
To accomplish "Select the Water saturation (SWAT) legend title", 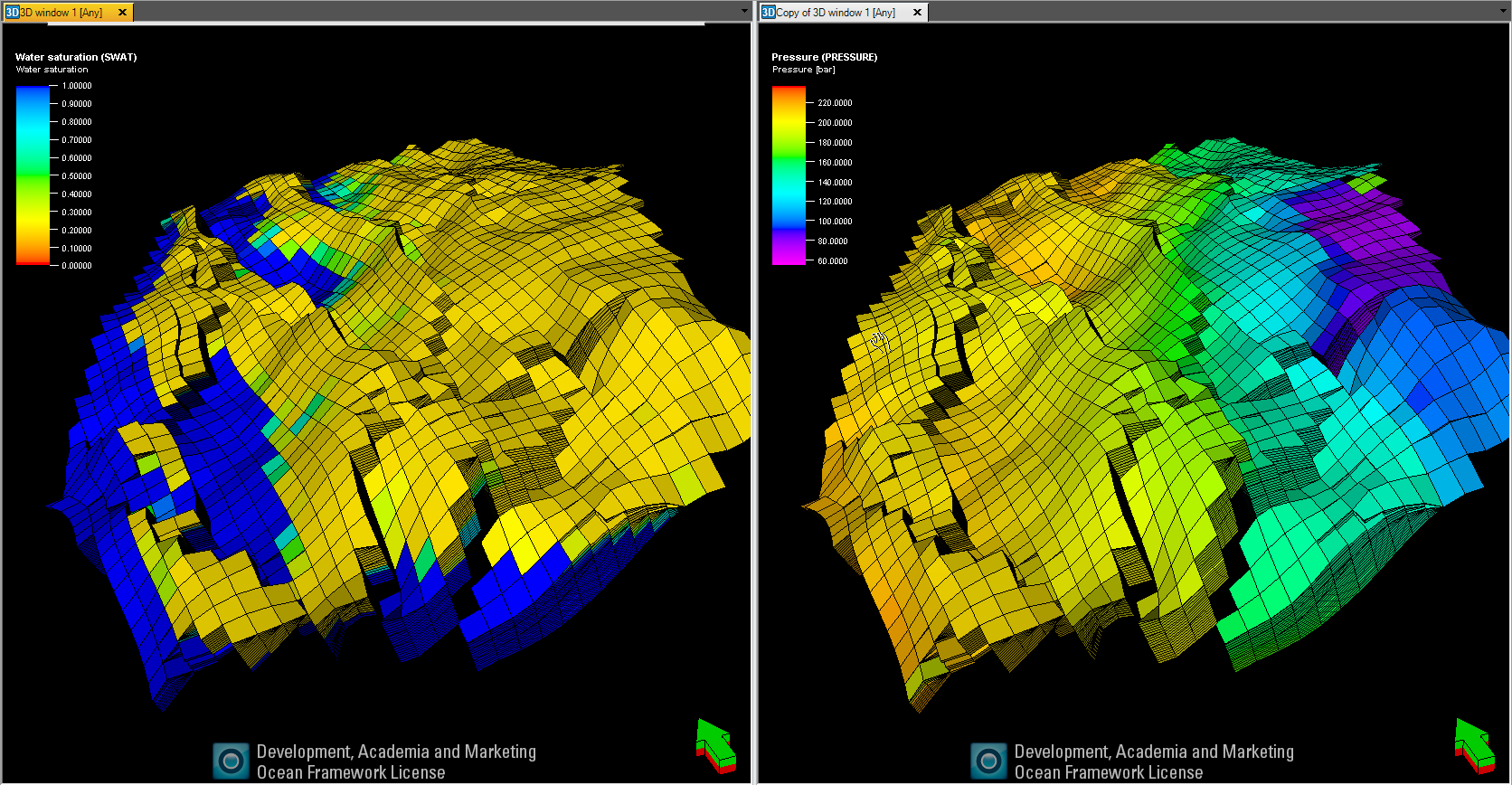I will (x=76, y=57).
